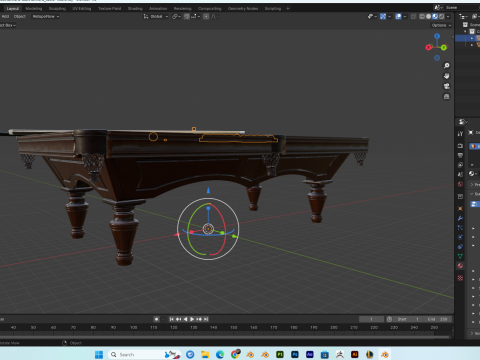The image size is (480, 360).
Task: Expand the highlighted object row in the Outliner
Action: pos(472,38)
